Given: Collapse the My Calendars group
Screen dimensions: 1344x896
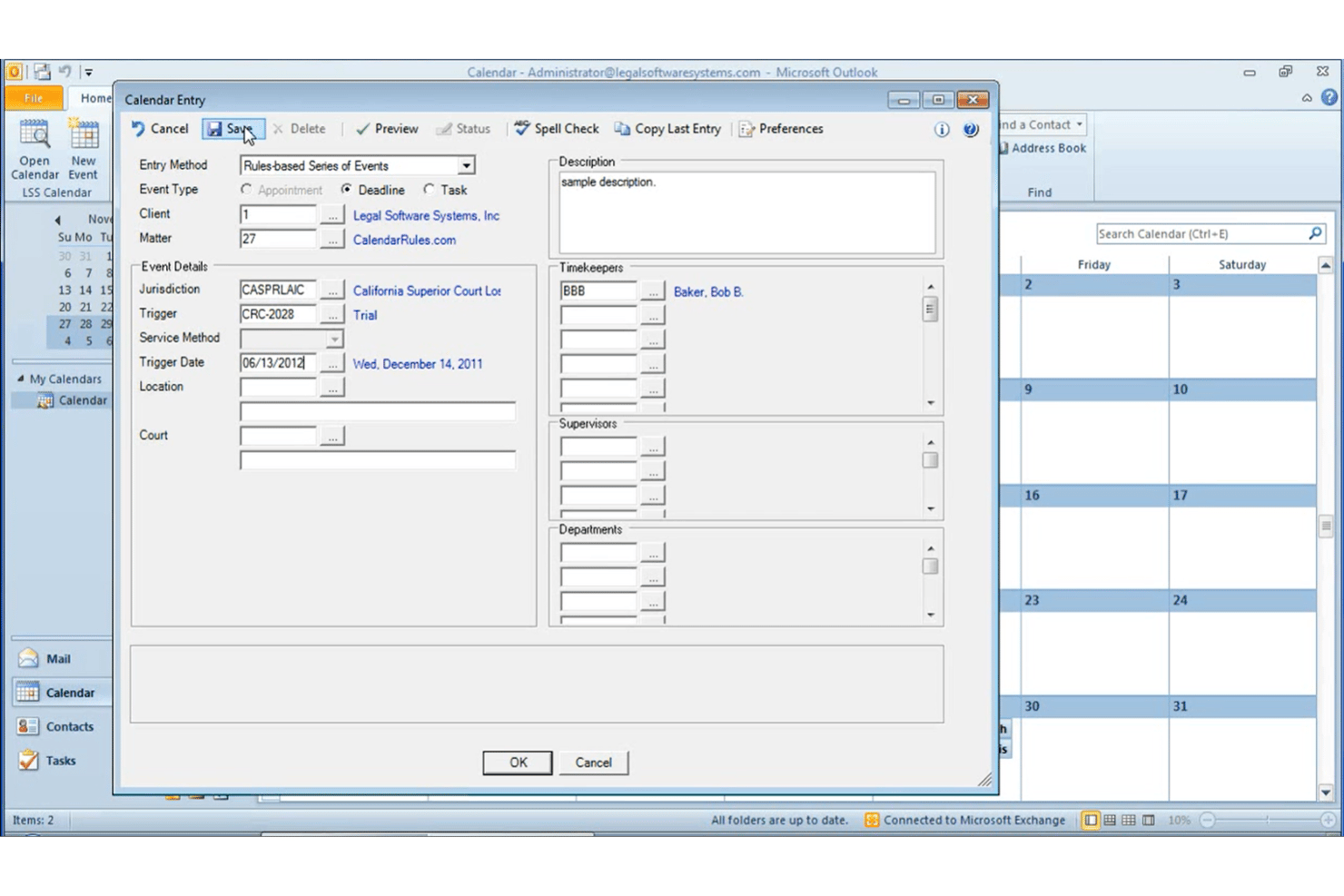Looking at the screenshot, I should [x=20, y=379].
